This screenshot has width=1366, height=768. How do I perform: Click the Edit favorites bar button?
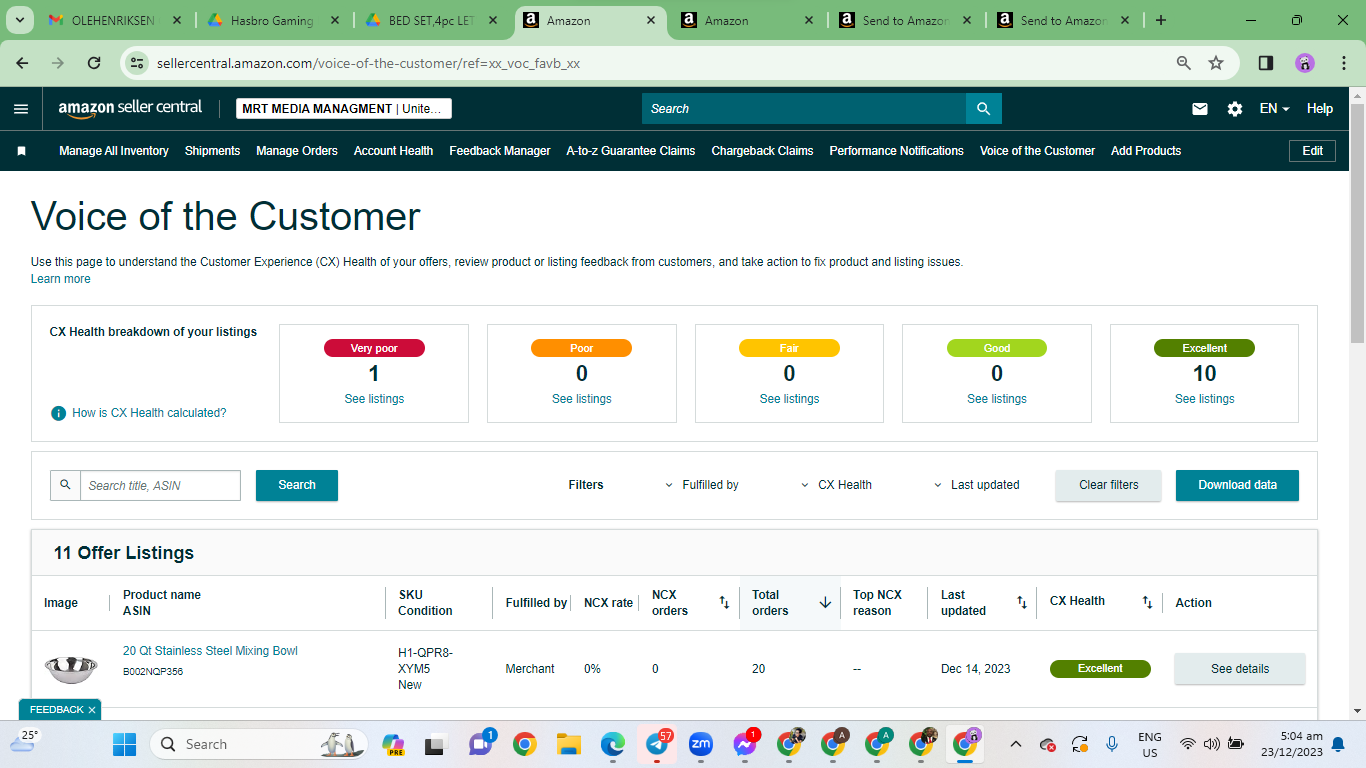[1313, 151]
